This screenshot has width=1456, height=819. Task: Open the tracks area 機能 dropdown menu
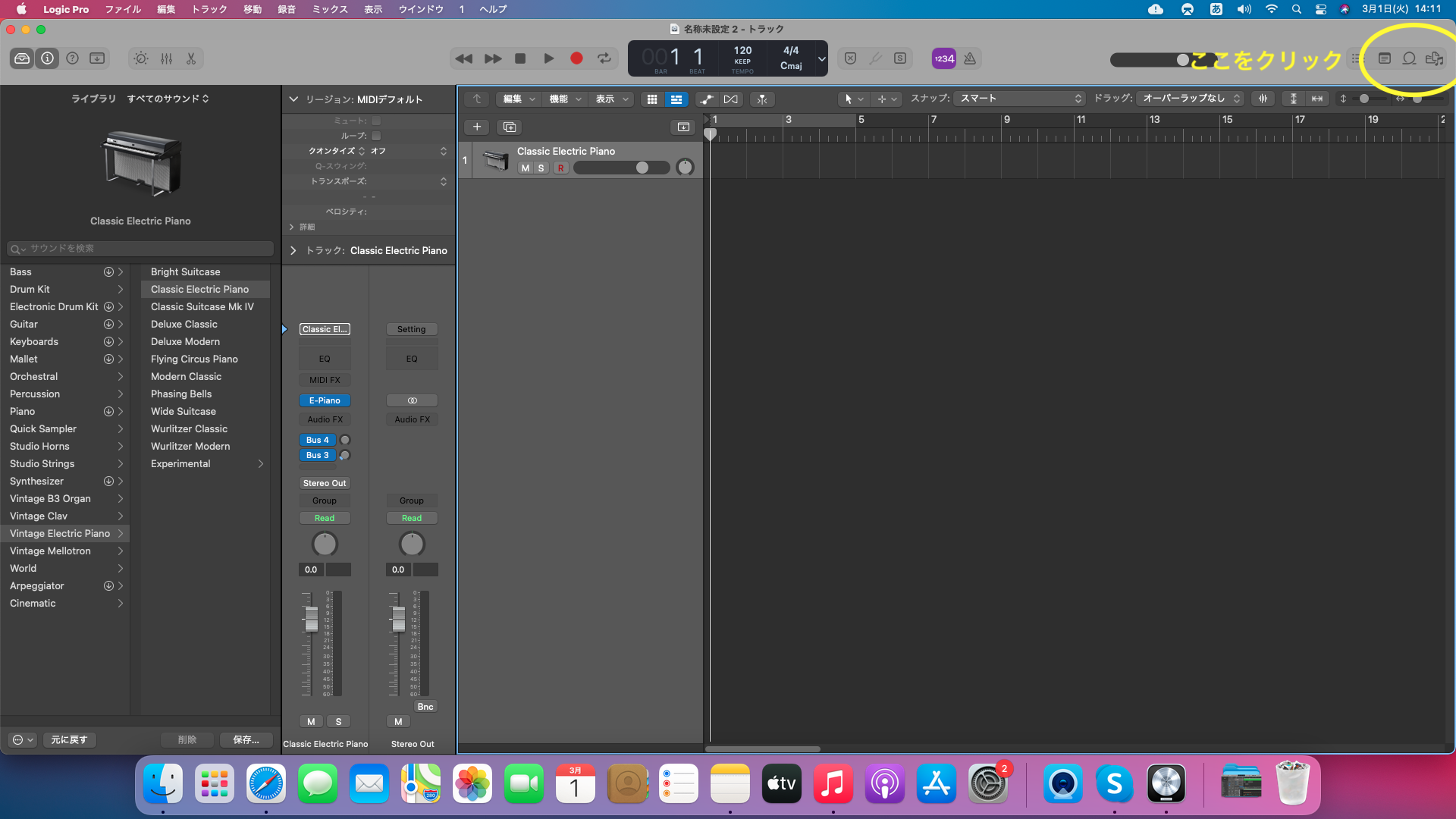coord(566,99)
